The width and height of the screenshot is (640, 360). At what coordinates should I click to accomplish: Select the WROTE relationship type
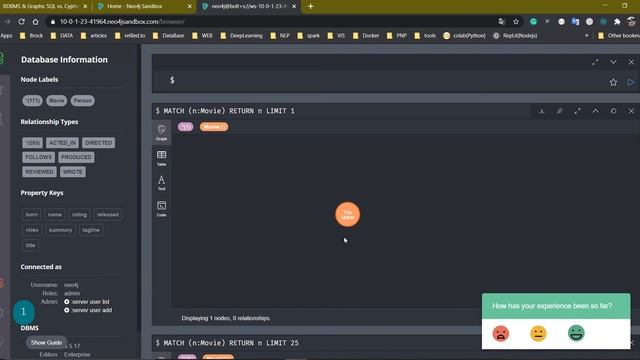tap(73, 172)
